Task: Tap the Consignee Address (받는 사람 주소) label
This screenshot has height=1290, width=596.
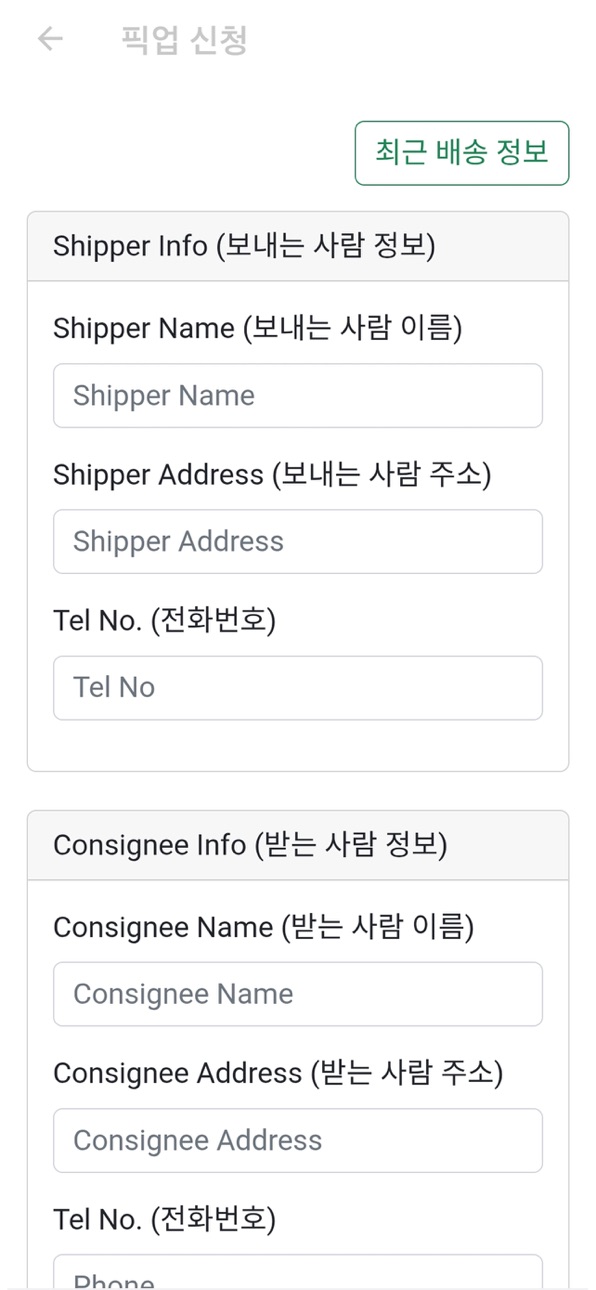Action: pos(278,1073)
